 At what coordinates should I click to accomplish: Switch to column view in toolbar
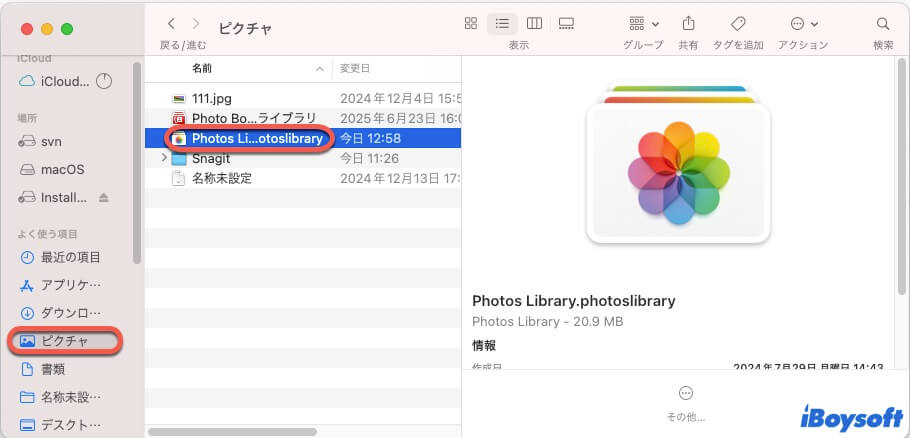pyautogui.click(x=534, y=23)
